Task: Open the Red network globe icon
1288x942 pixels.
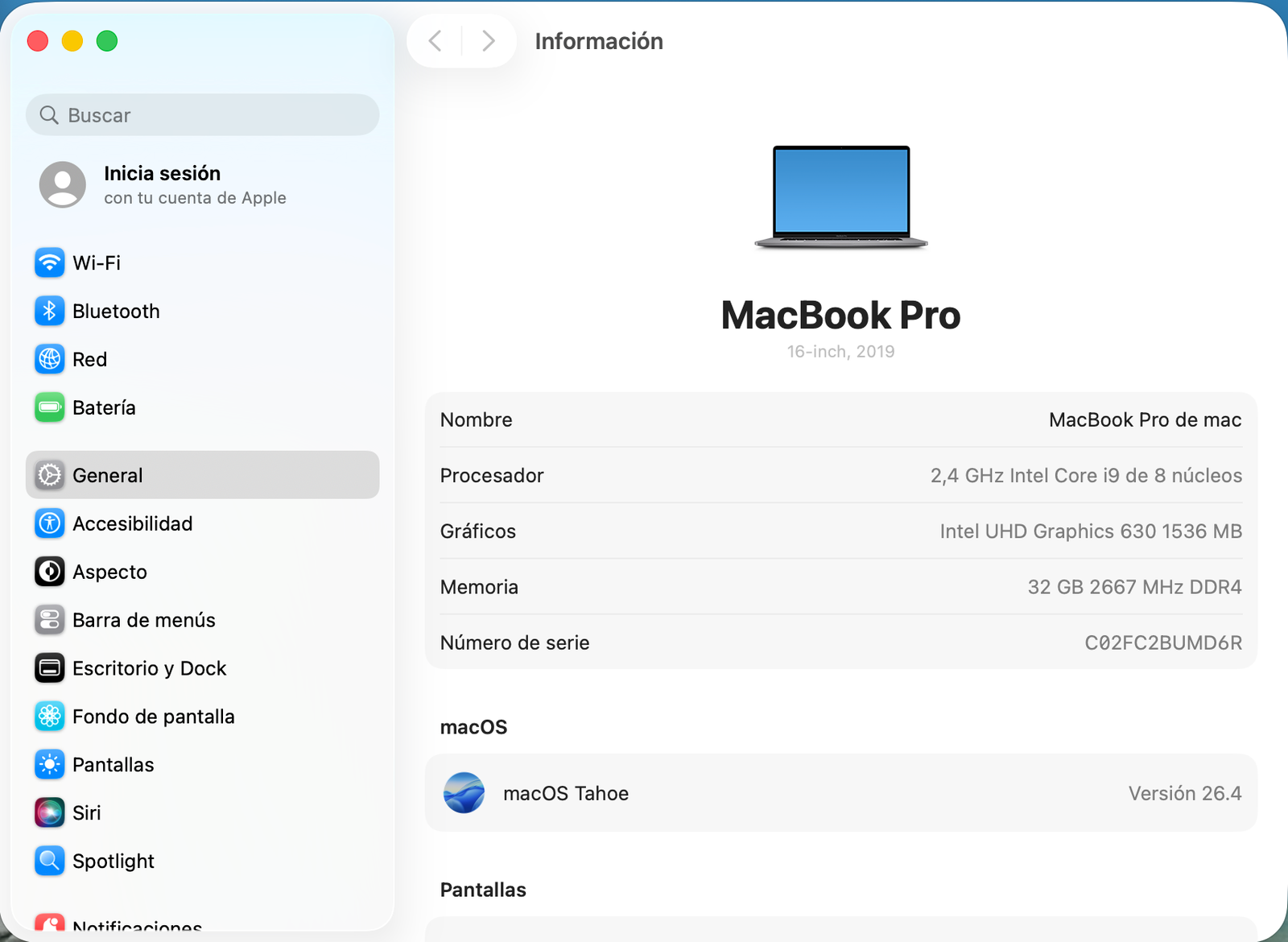Action: click(49, 359)
